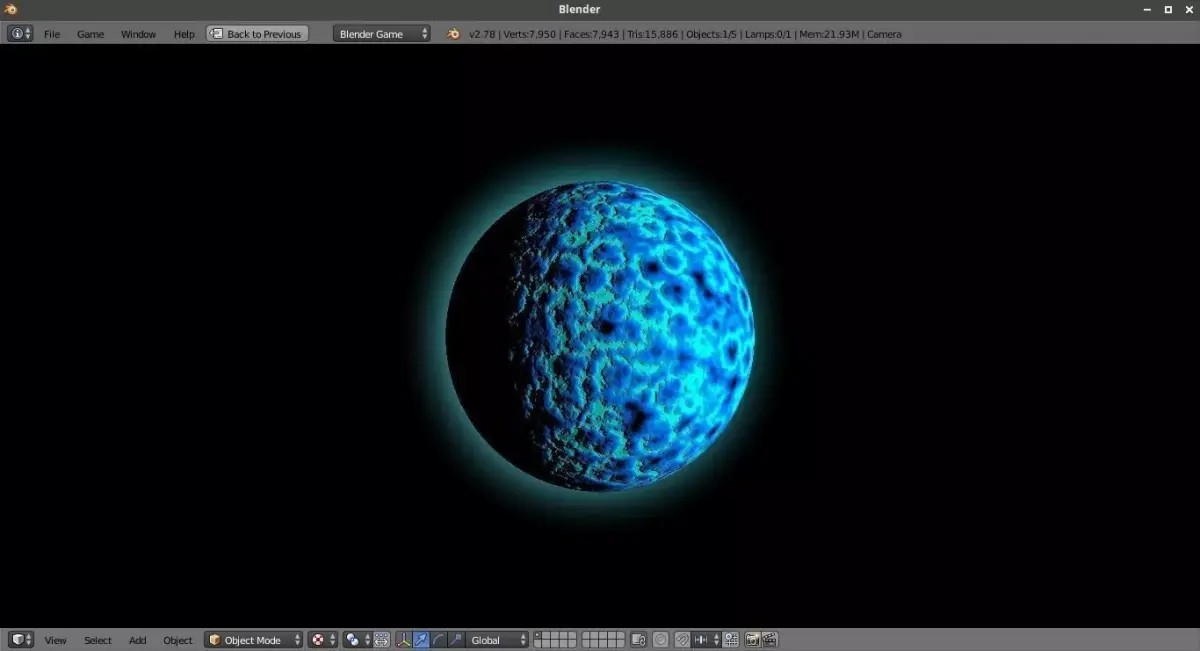Maximize the Blender window
This screenshot has width=1200, height=651.
1167,9
